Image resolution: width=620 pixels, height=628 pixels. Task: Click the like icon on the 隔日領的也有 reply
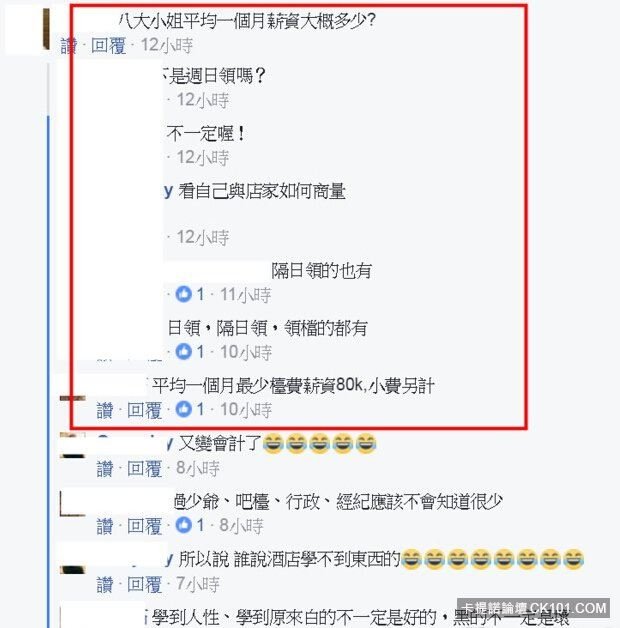183,294
